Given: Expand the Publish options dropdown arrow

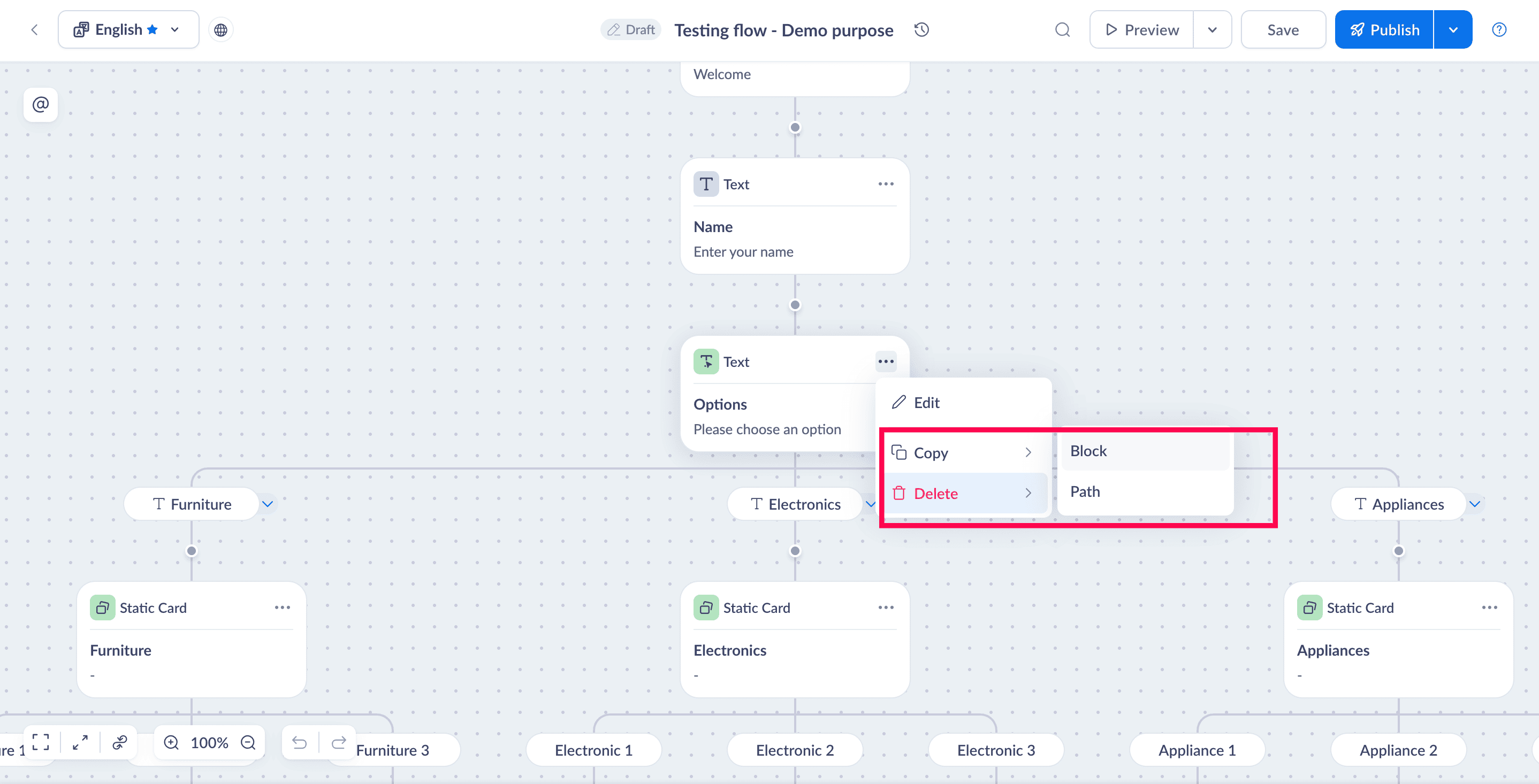Looking at the screenshot, I should coord(1452,30).
